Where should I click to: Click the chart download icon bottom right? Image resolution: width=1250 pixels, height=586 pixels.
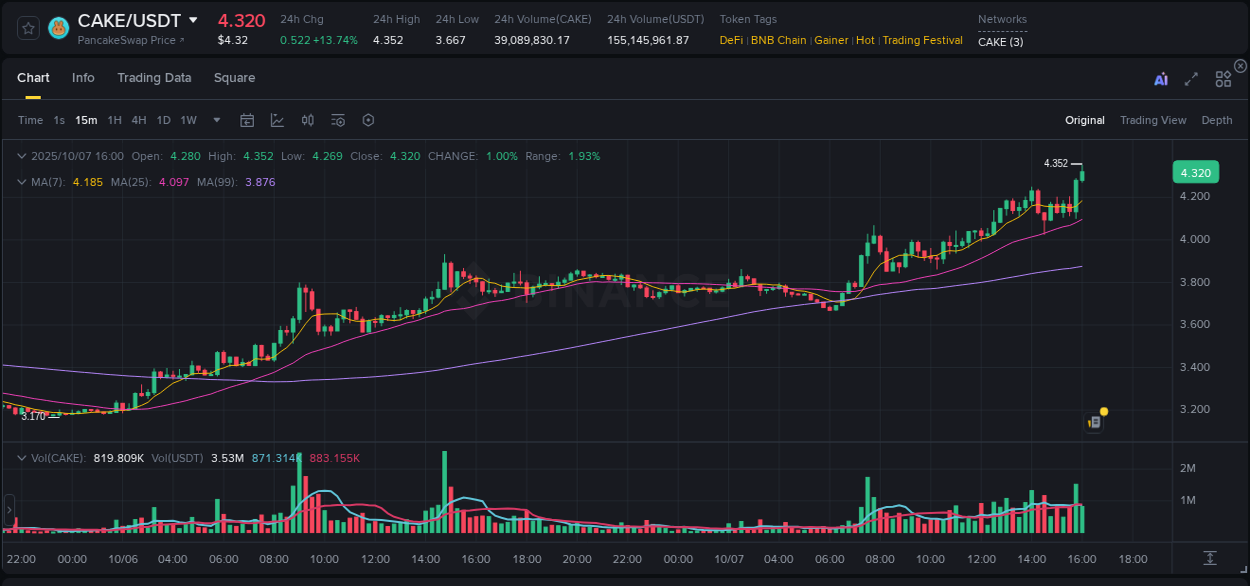point(1210,556)
